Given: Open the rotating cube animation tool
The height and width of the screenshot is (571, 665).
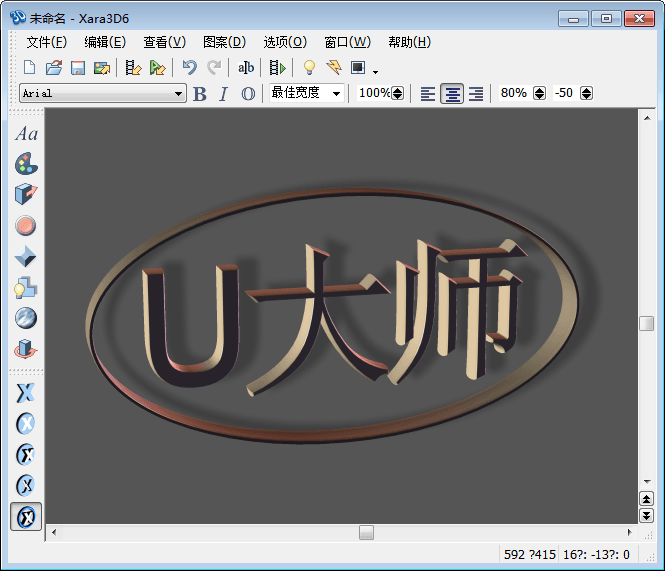Looking at the screenshot, I should click(26, 349).
